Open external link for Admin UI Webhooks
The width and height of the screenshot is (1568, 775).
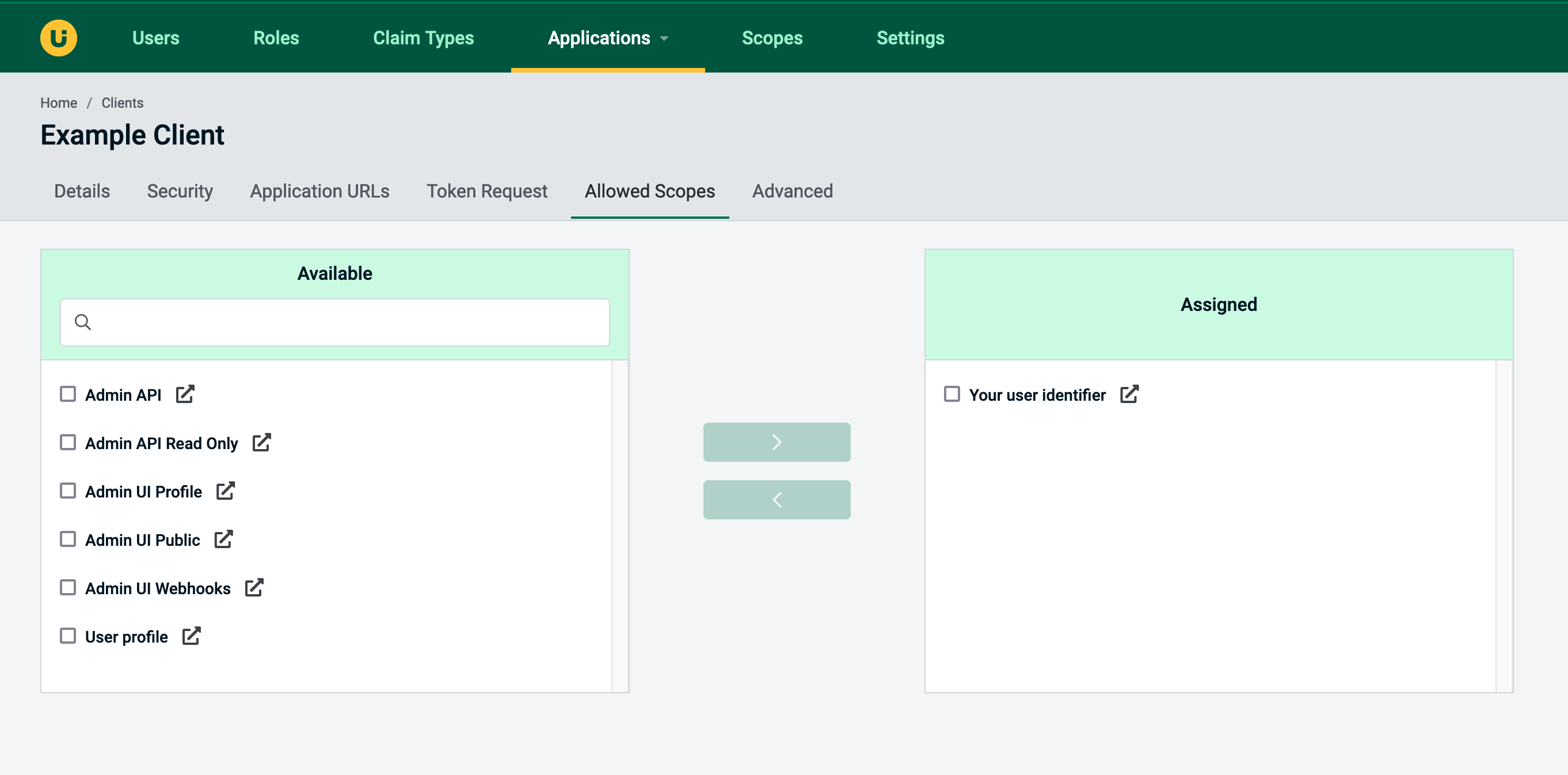pyautogui.click(x=254, y=588)
